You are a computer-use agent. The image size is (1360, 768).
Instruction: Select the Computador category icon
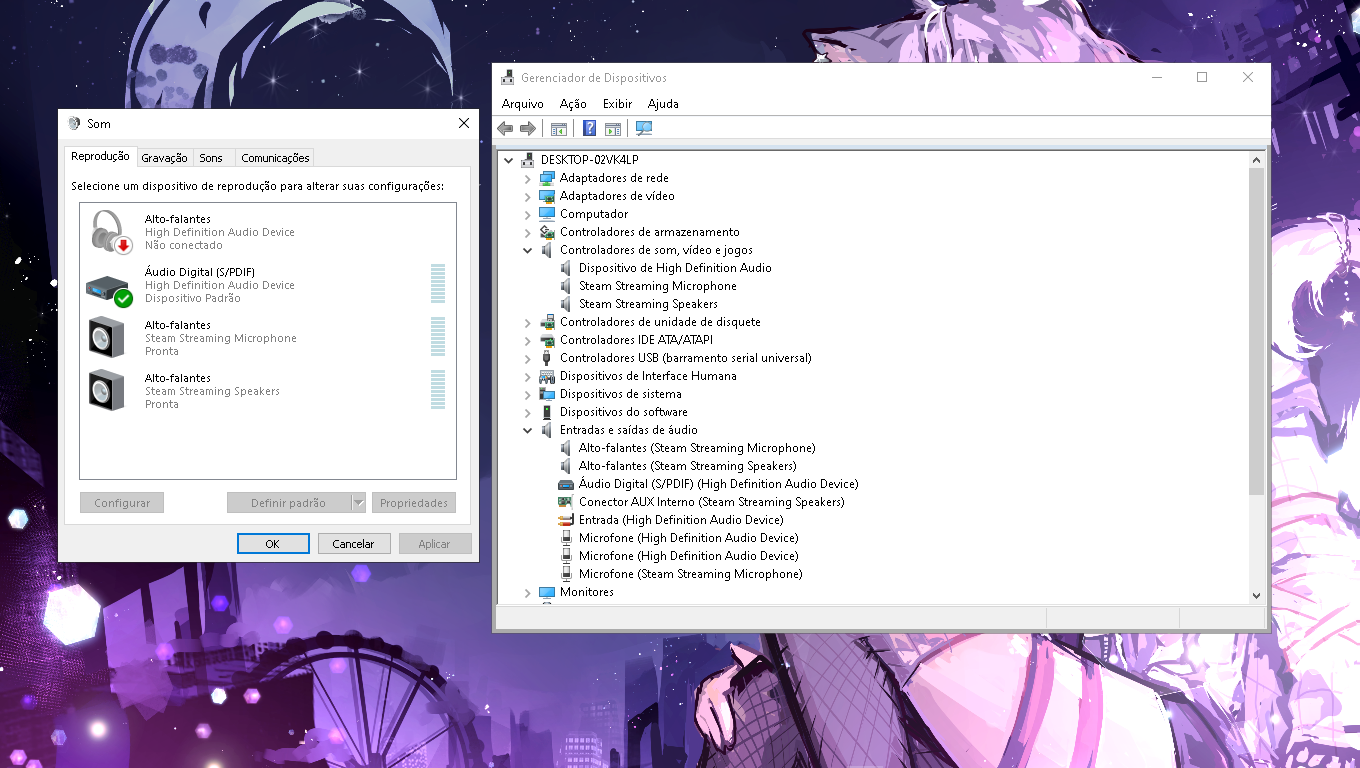coord(547,214)
